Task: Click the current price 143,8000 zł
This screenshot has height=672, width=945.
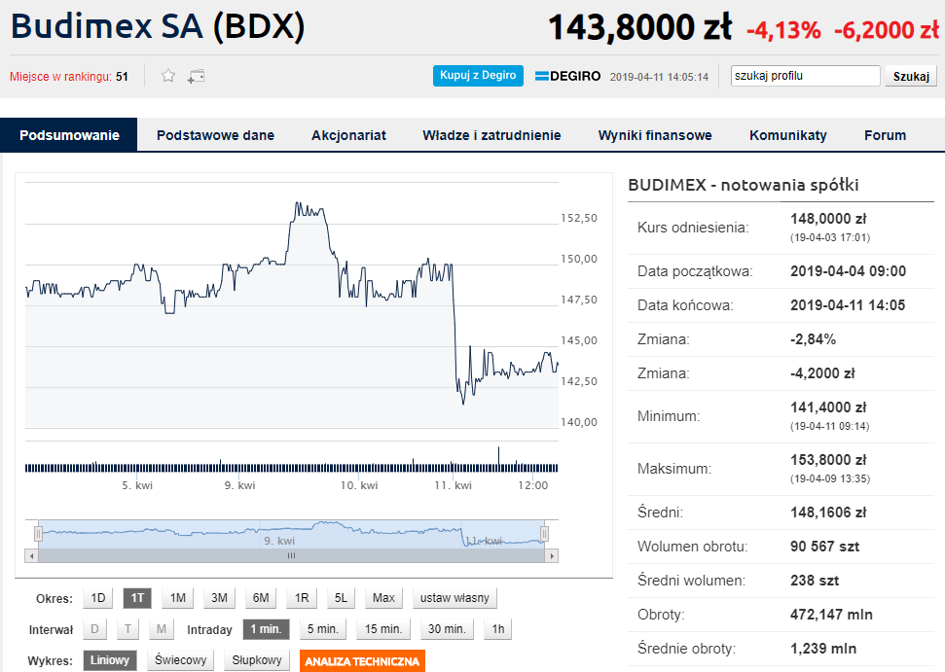Action: 640,28
